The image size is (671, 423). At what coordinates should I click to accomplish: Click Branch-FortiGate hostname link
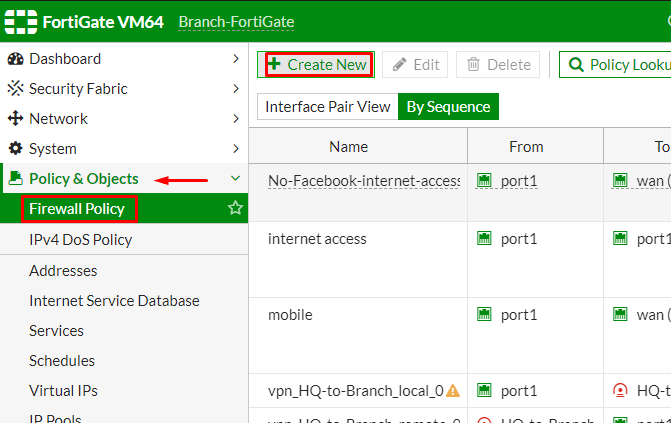[236, 21]
